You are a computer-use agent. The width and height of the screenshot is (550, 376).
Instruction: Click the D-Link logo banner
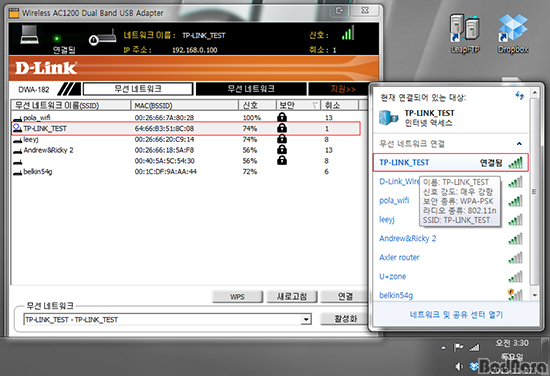pos(194,68)
